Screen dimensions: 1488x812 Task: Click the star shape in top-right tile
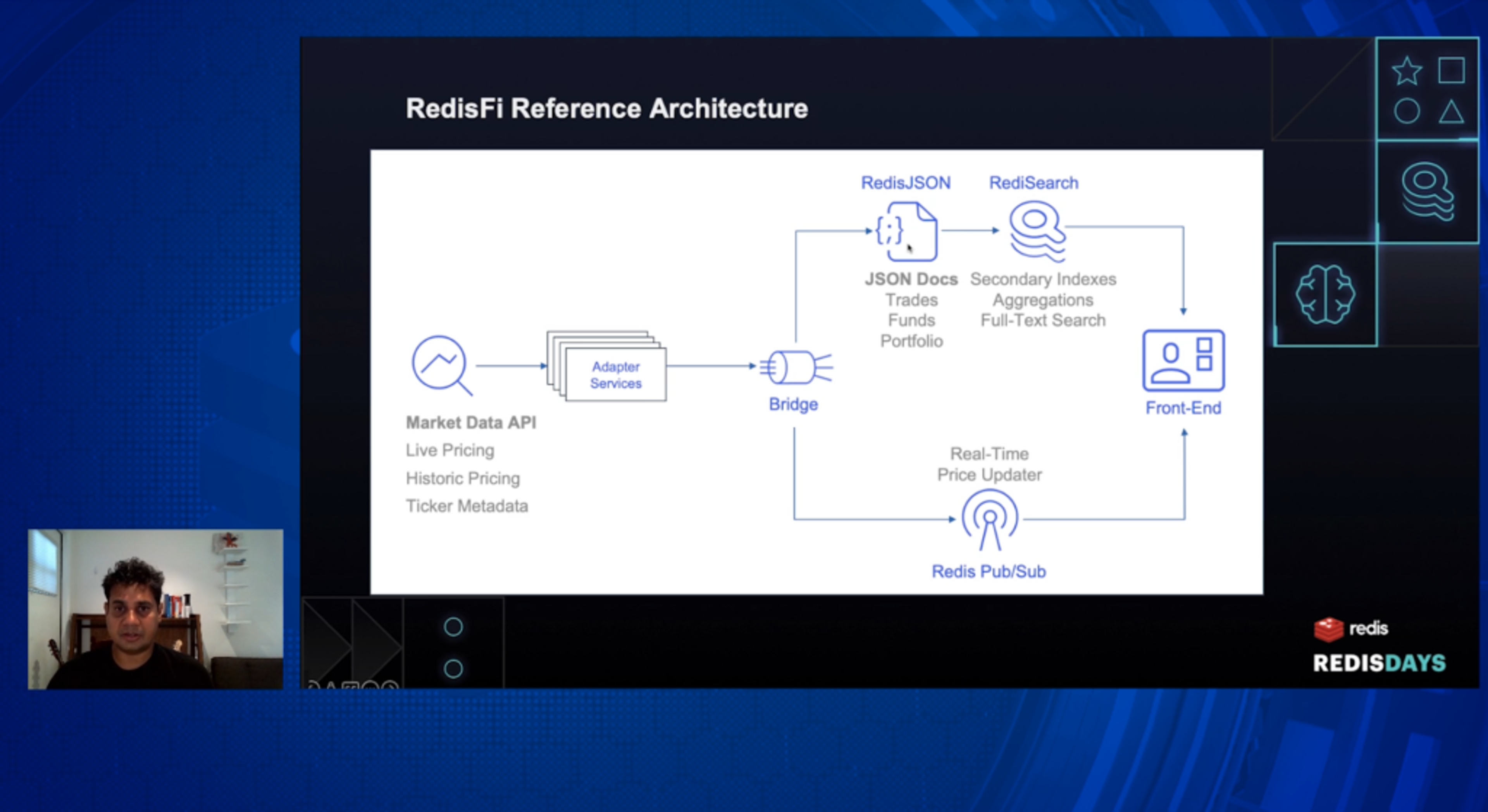coord(1407,71)
